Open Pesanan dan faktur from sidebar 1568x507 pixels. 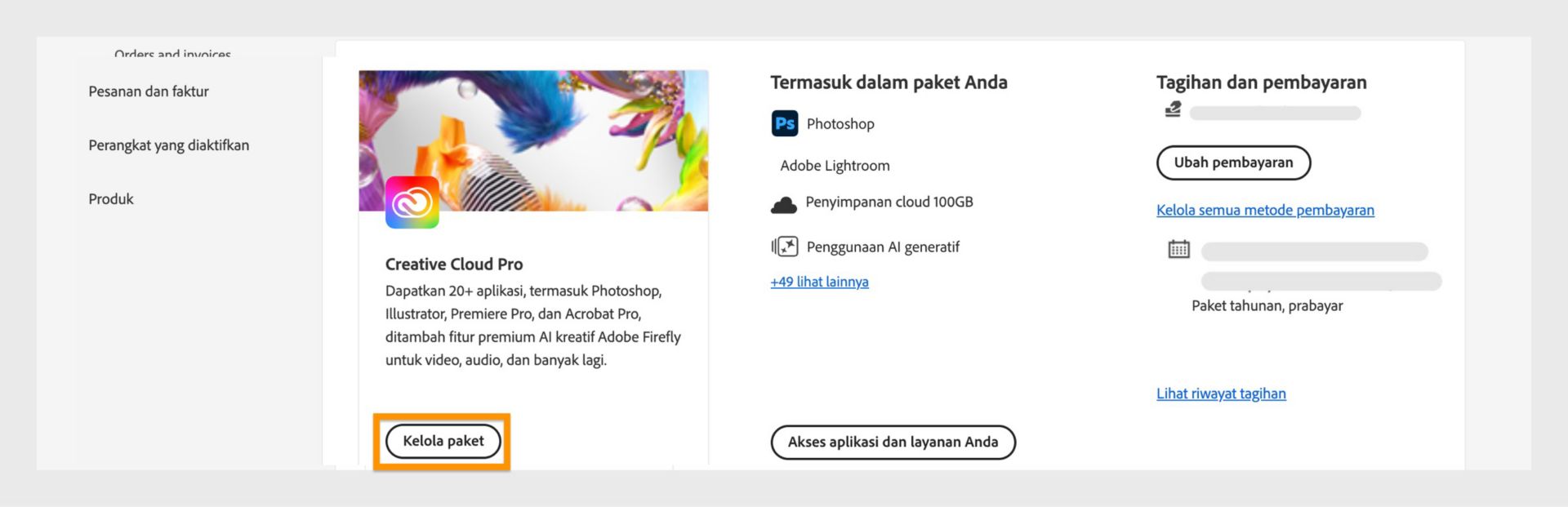[149, 91]
